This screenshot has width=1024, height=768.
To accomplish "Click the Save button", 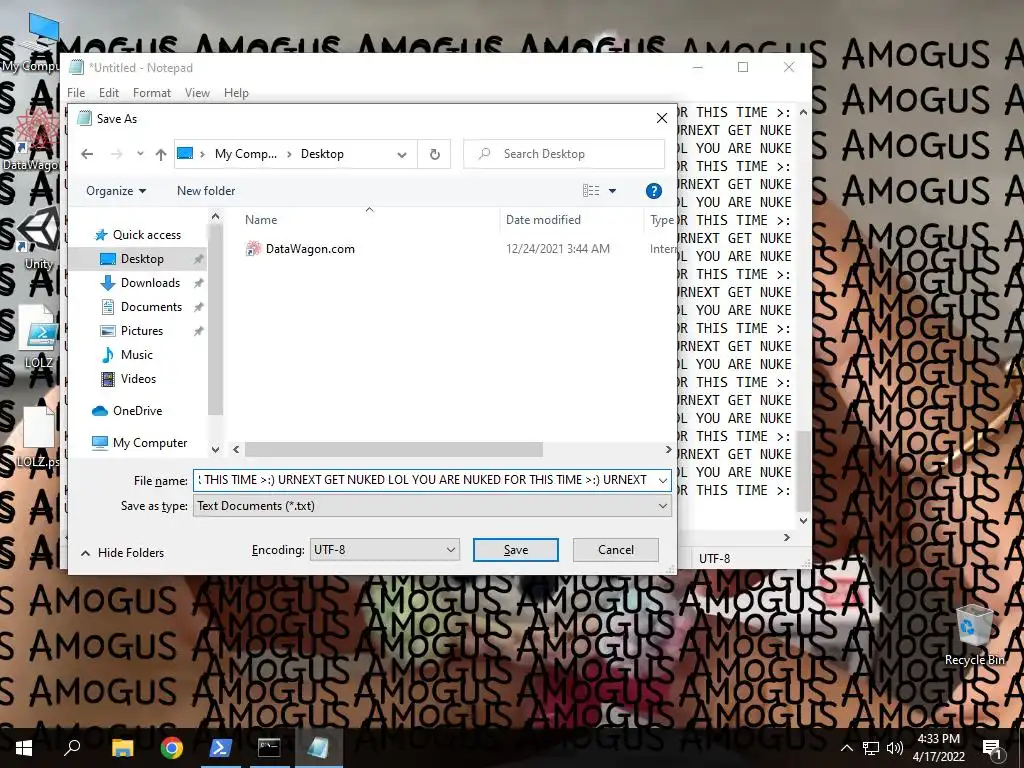I will [x=516, y=550].
